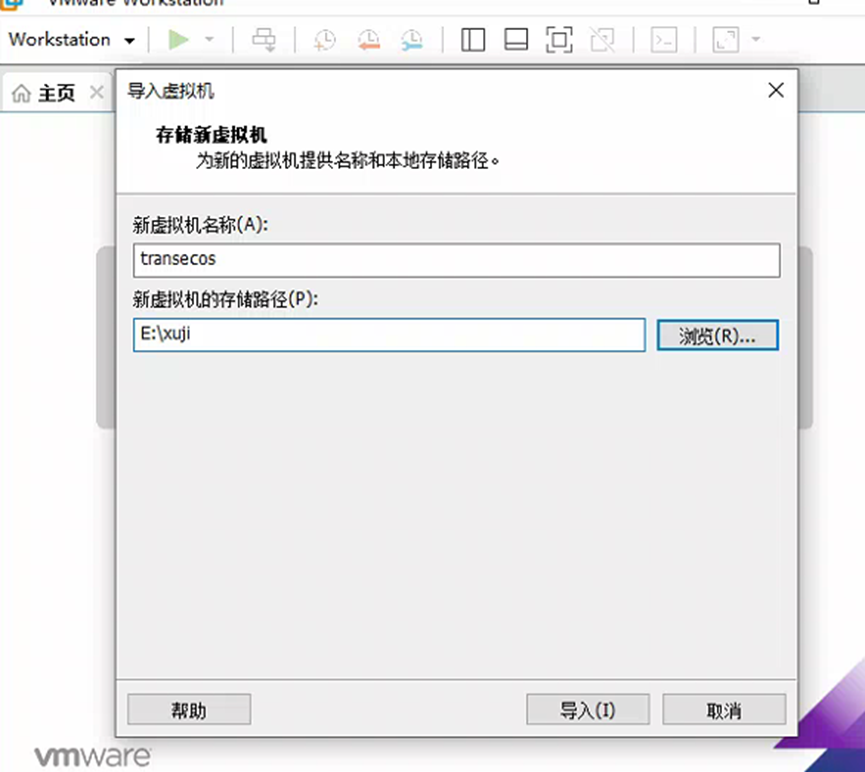Revert to snapshot via the clock-arrow icon
Image resolution: width=865 pixels, height=772 pixels.
pos(369,40)
